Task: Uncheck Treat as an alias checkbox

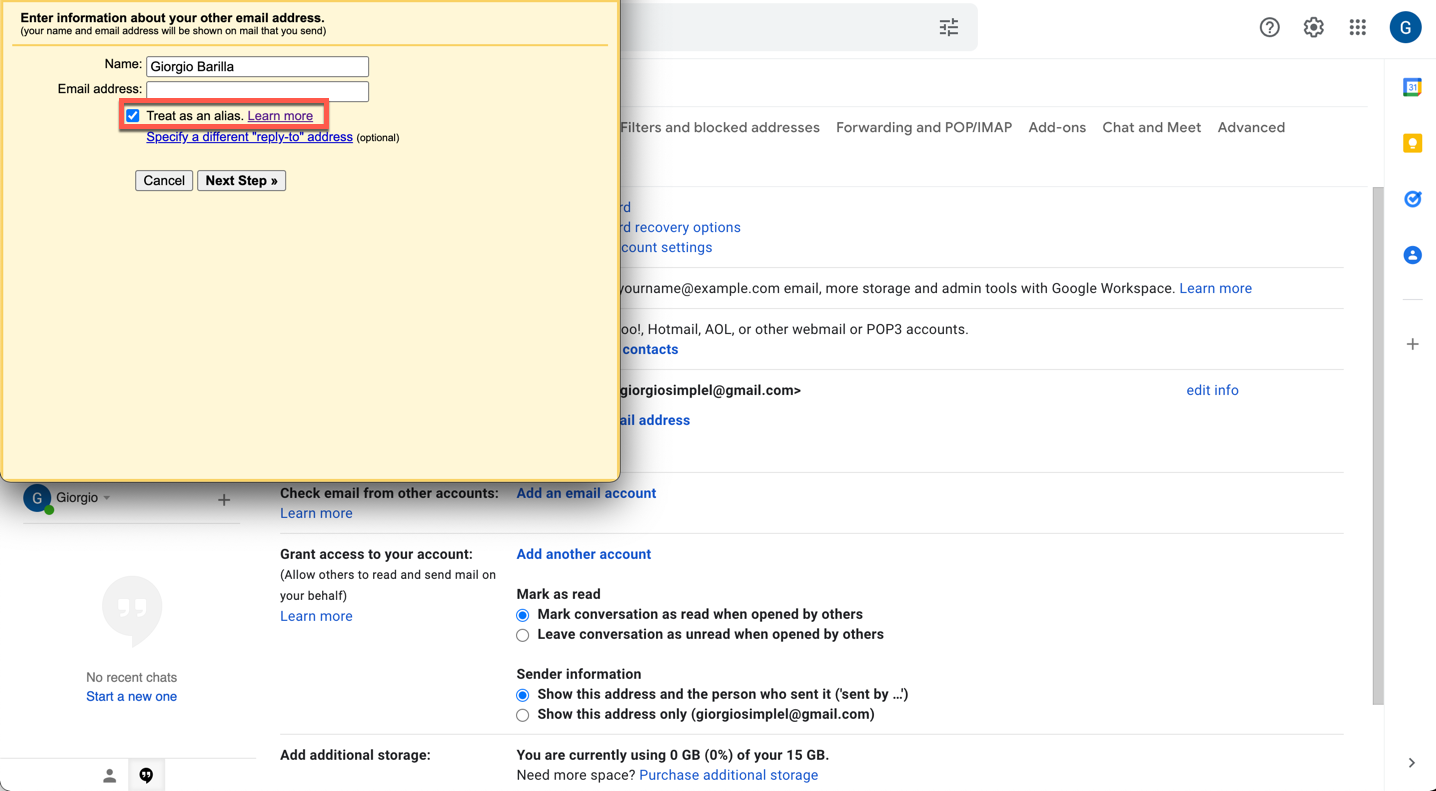Action: click(133, 116)
